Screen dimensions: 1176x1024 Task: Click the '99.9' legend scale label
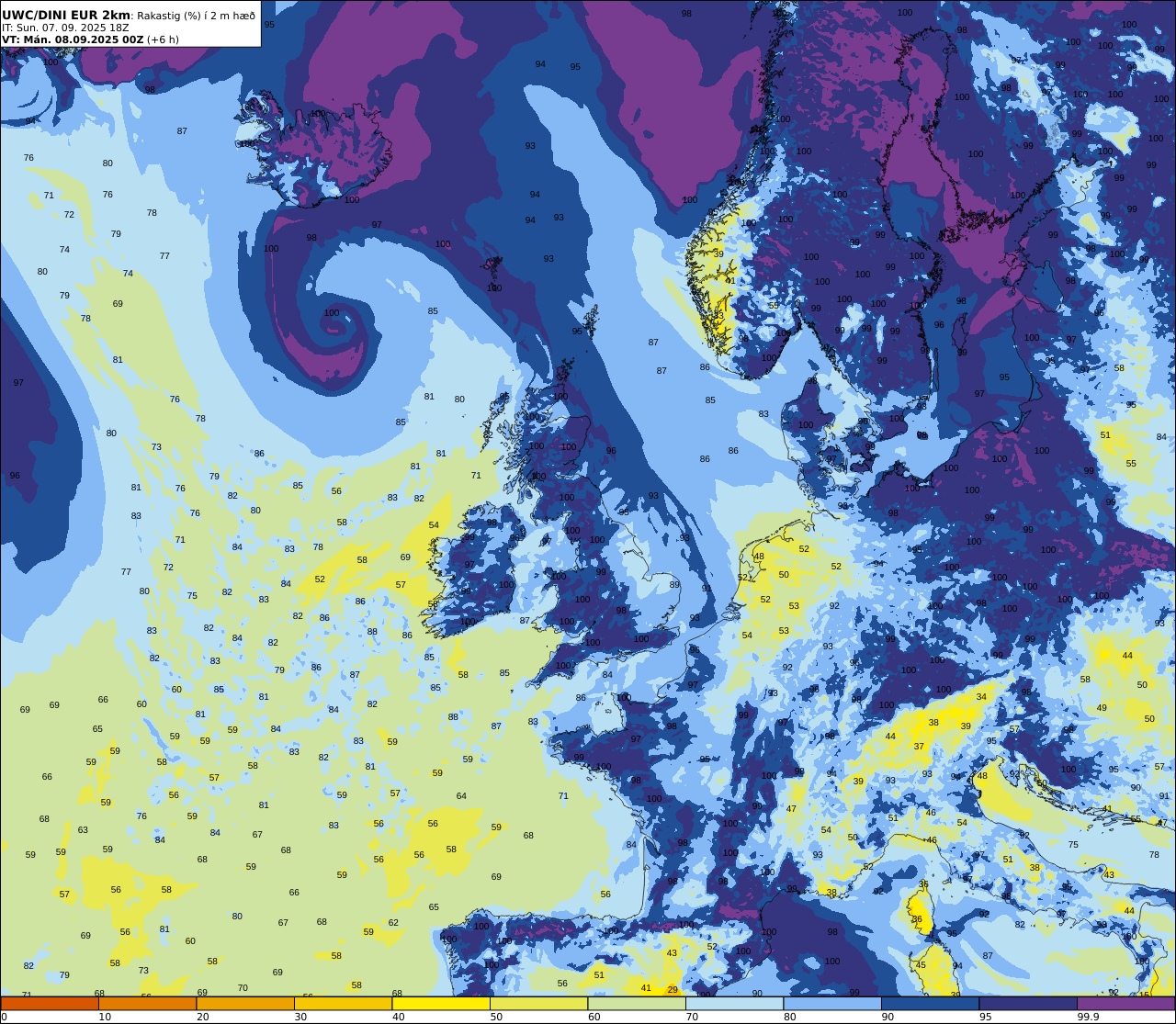click(x=1088, y=1017)
